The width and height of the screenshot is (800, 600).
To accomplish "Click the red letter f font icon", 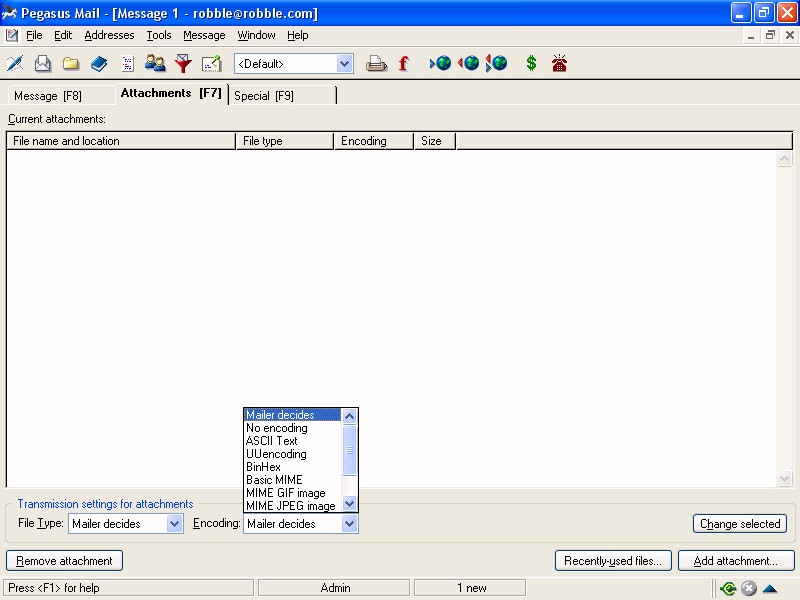I will pos(404,64).
